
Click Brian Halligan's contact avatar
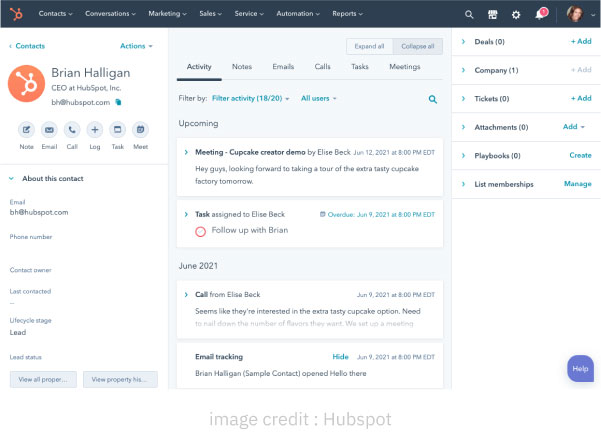[x=26, y=84]
